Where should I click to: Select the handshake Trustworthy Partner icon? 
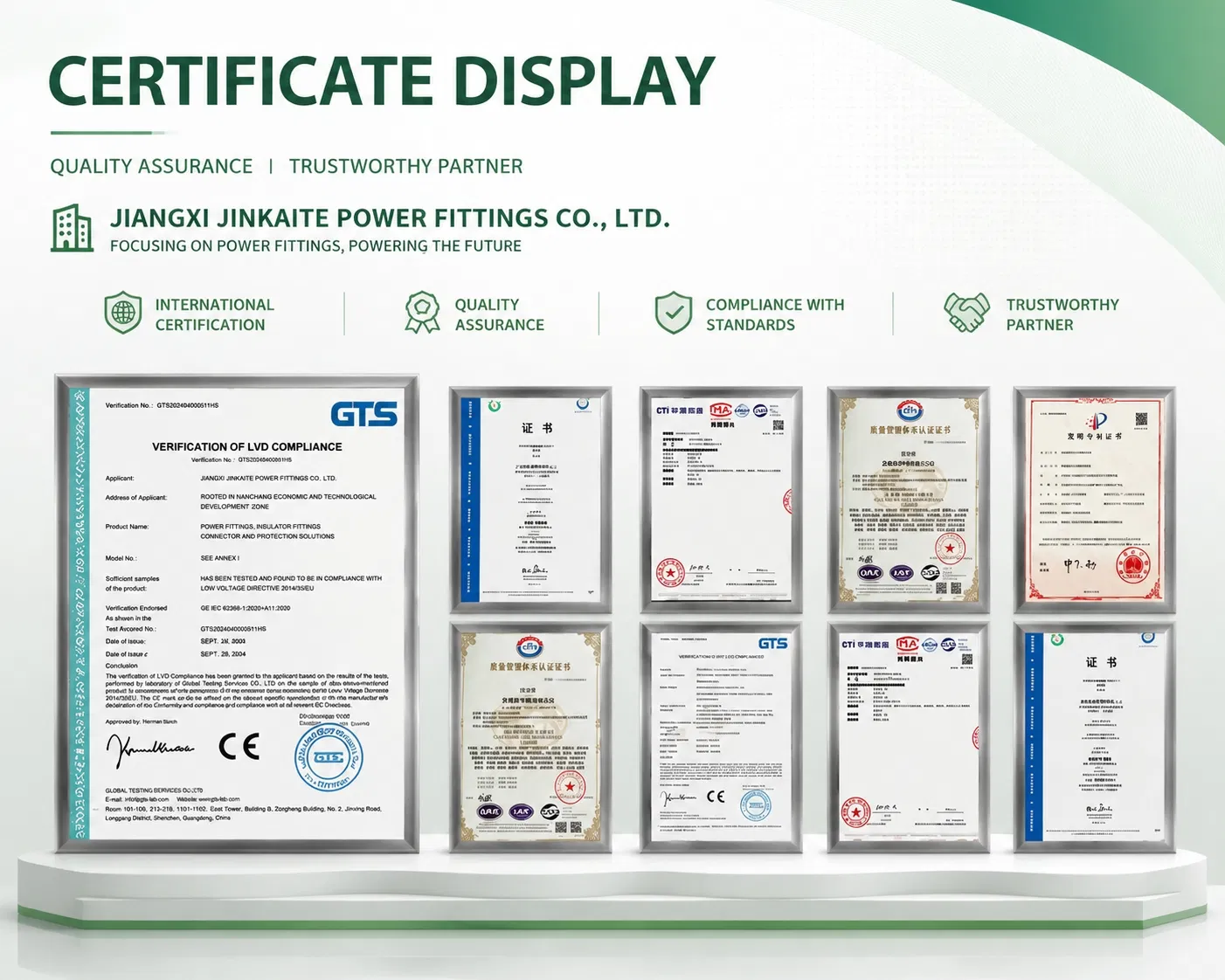point(966,313)
